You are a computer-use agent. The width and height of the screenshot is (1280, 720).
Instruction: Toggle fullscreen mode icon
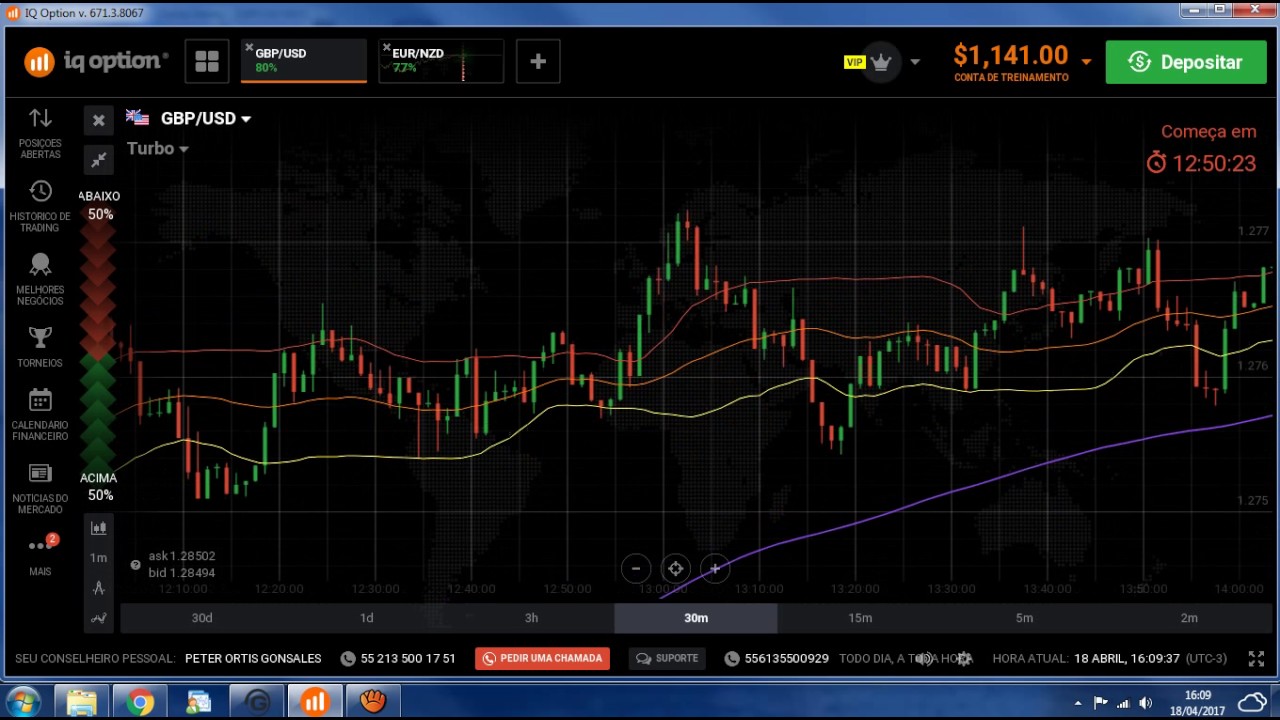[x=1257, y=659]
